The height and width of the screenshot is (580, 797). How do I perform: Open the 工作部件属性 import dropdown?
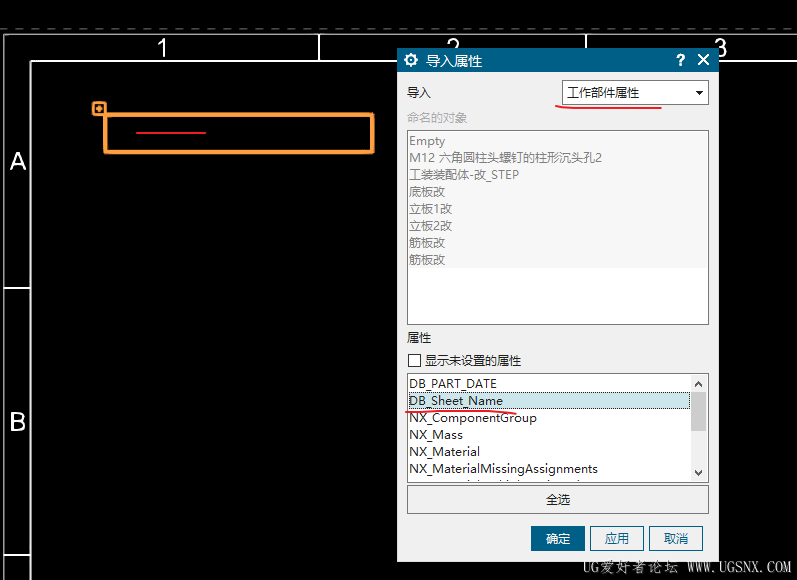(635, 93)
